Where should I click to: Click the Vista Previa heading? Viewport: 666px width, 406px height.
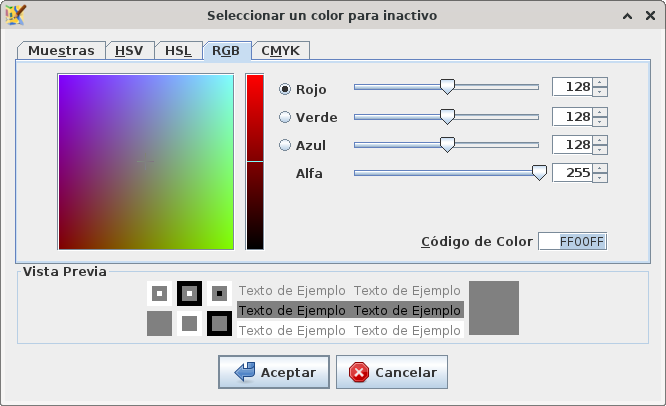click(x=65, y=271)
